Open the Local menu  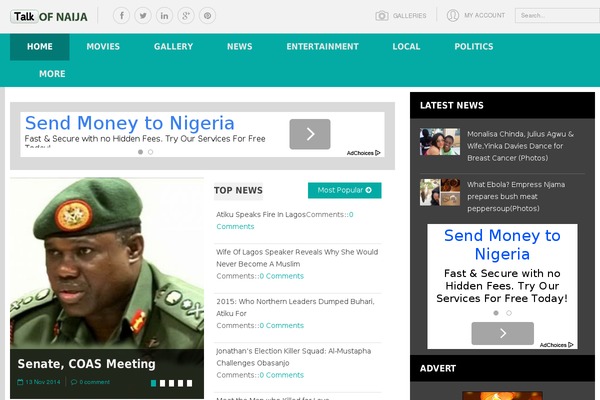(406, 47)
